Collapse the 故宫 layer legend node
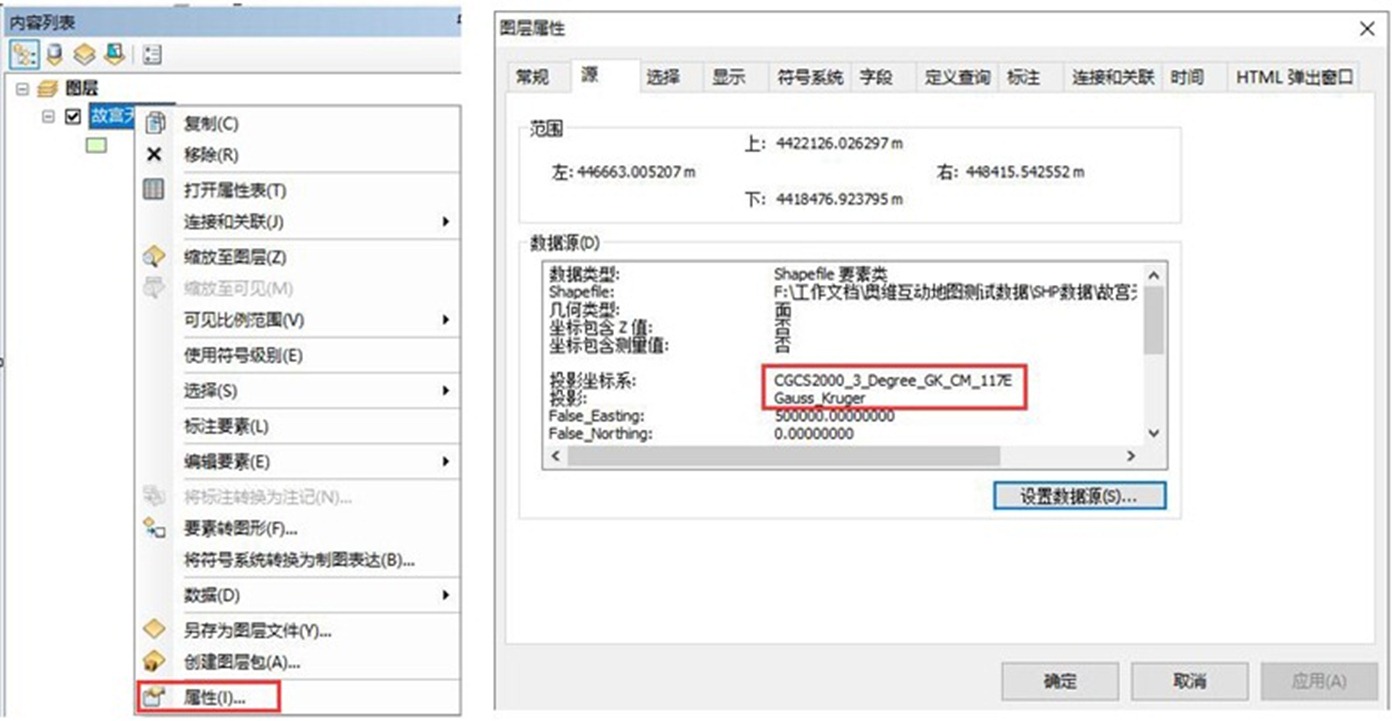The height and width of the screenshot is (721, 1392). coord(47,116)
